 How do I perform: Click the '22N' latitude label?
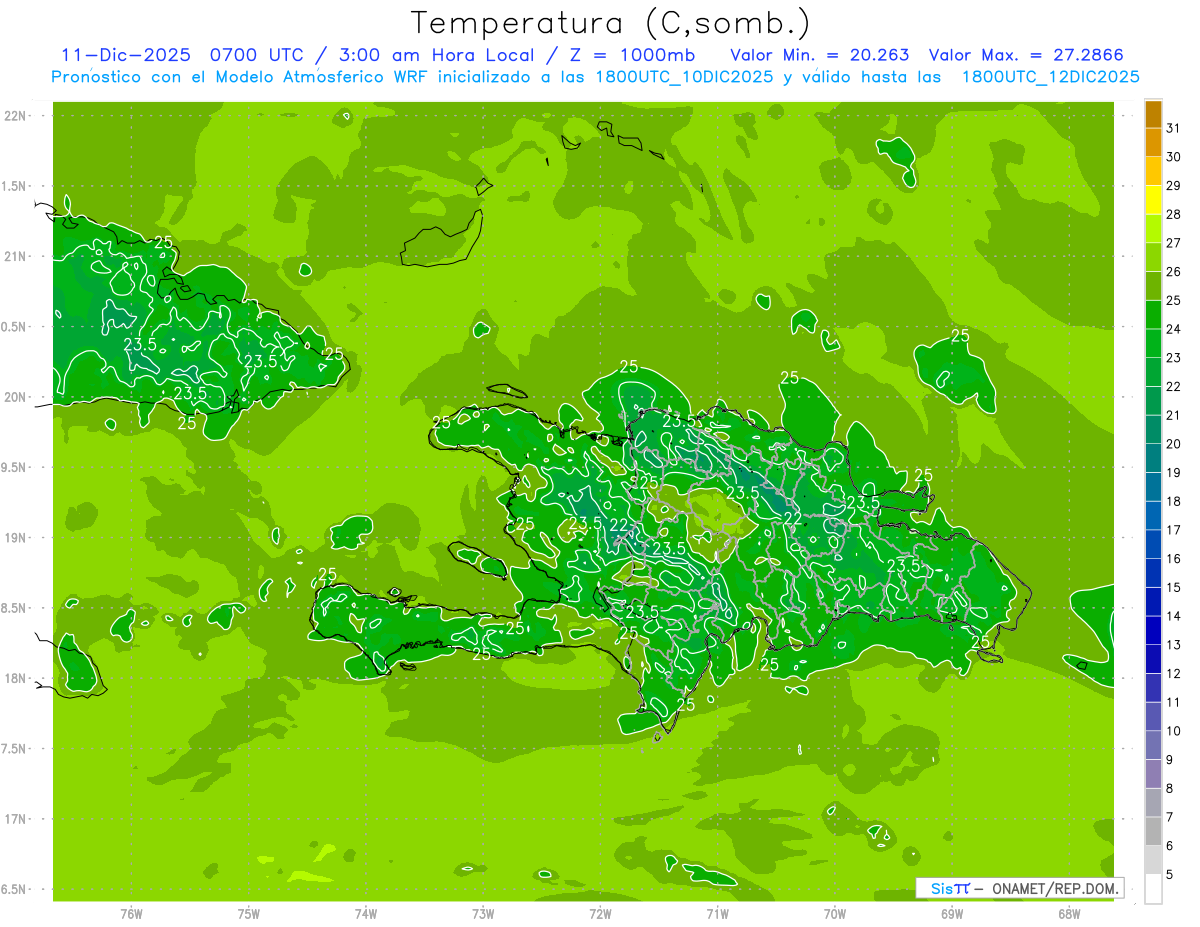[16, 116]
